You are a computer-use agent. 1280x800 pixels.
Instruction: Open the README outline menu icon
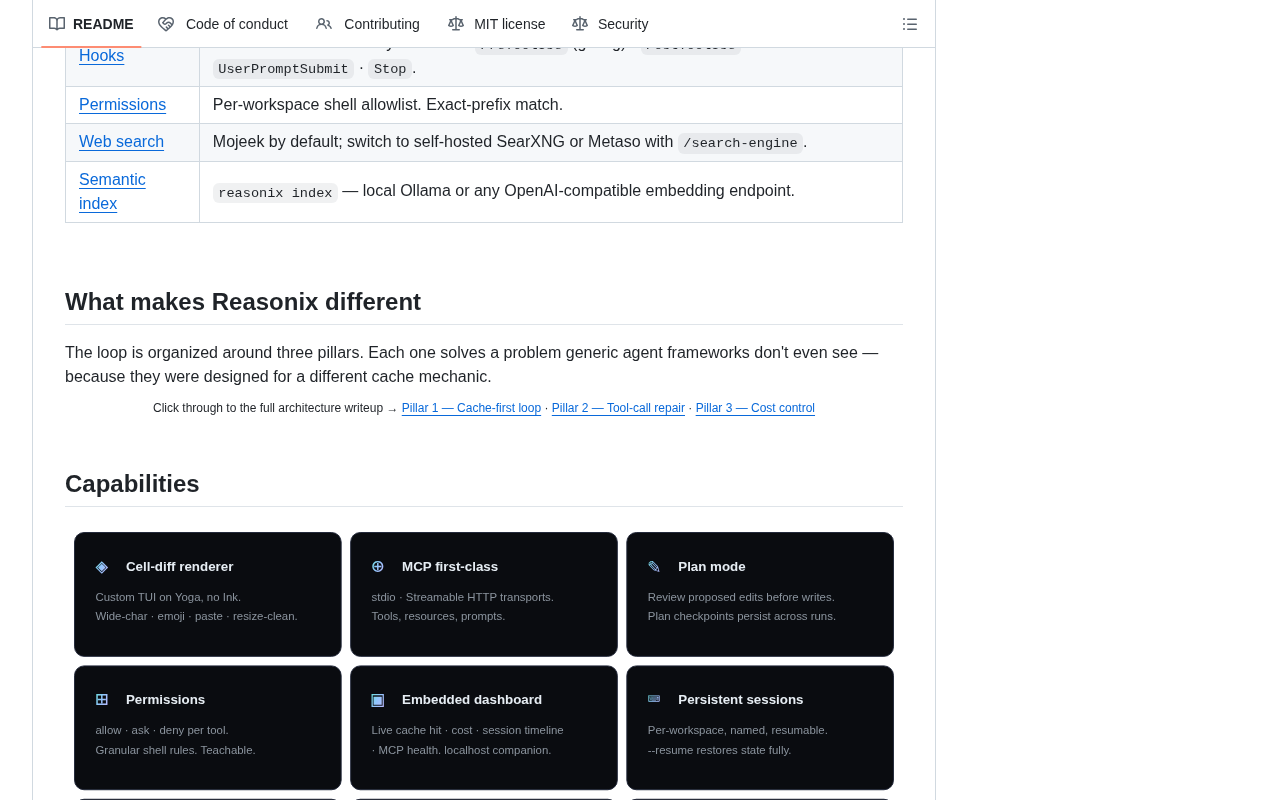click(x=910, y=24)
